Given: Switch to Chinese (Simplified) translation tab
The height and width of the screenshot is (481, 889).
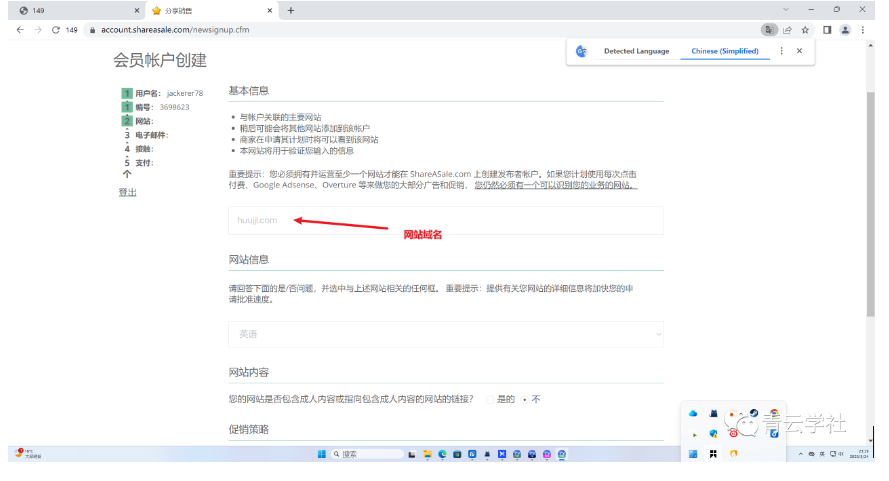Looking at the screenshot, I should (724, 51).
